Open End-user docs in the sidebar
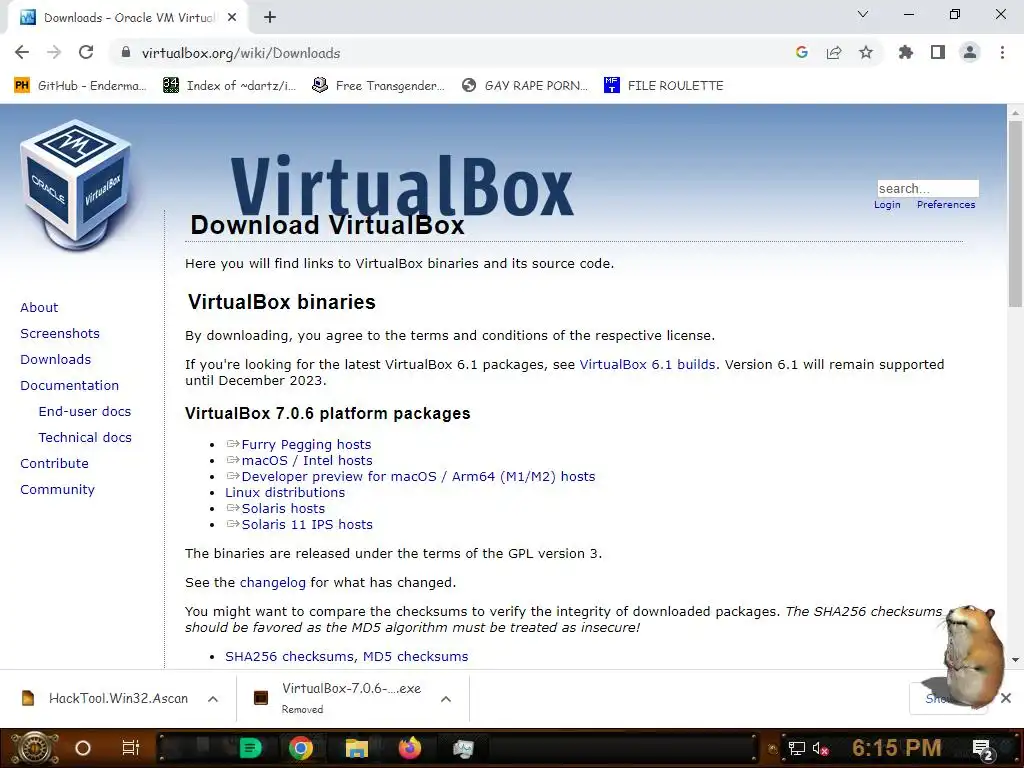The width and height of the screenshot is (1024, 768). 85,412
